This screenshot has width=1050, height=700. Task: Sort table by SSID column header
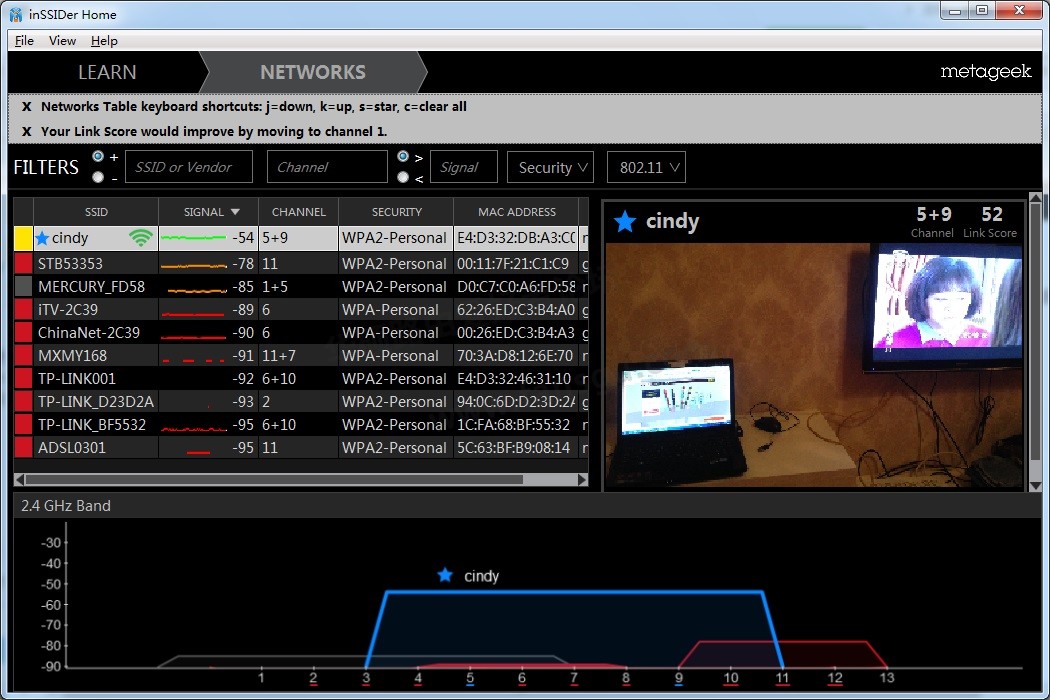[96, 212]
